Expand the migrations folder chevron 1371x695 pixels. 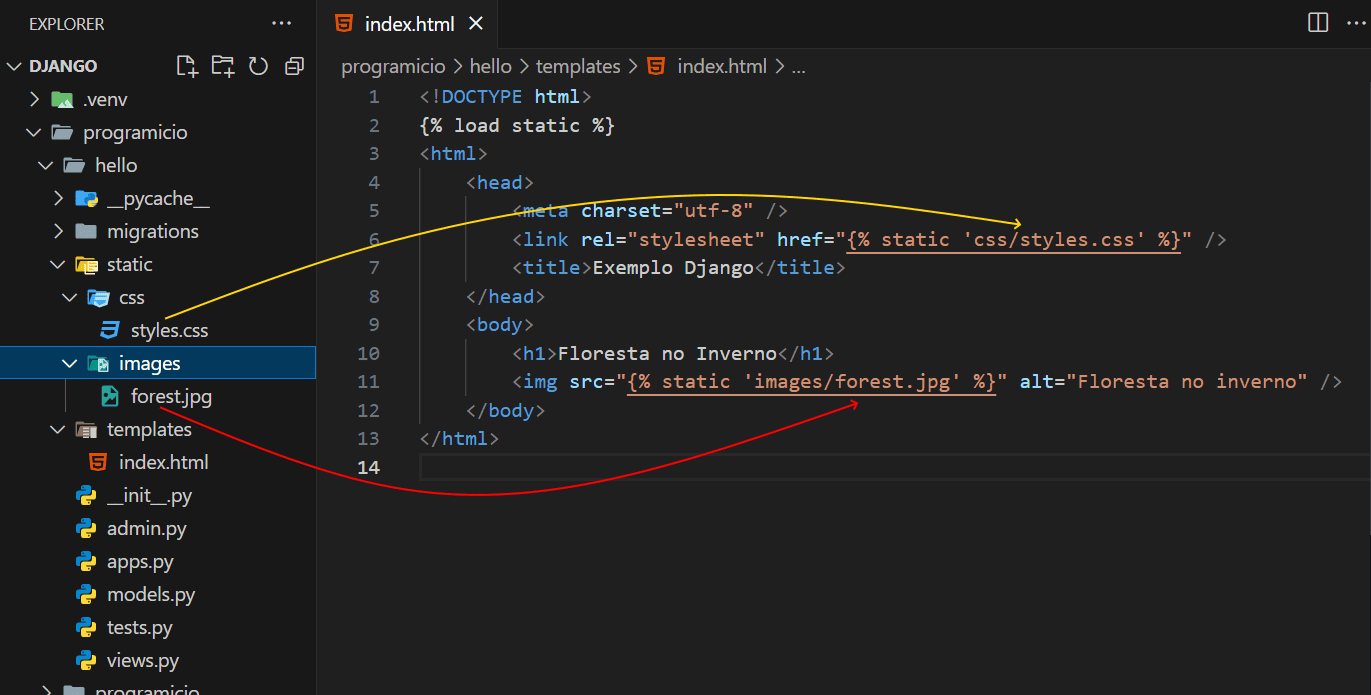click(x=58, y=231)
